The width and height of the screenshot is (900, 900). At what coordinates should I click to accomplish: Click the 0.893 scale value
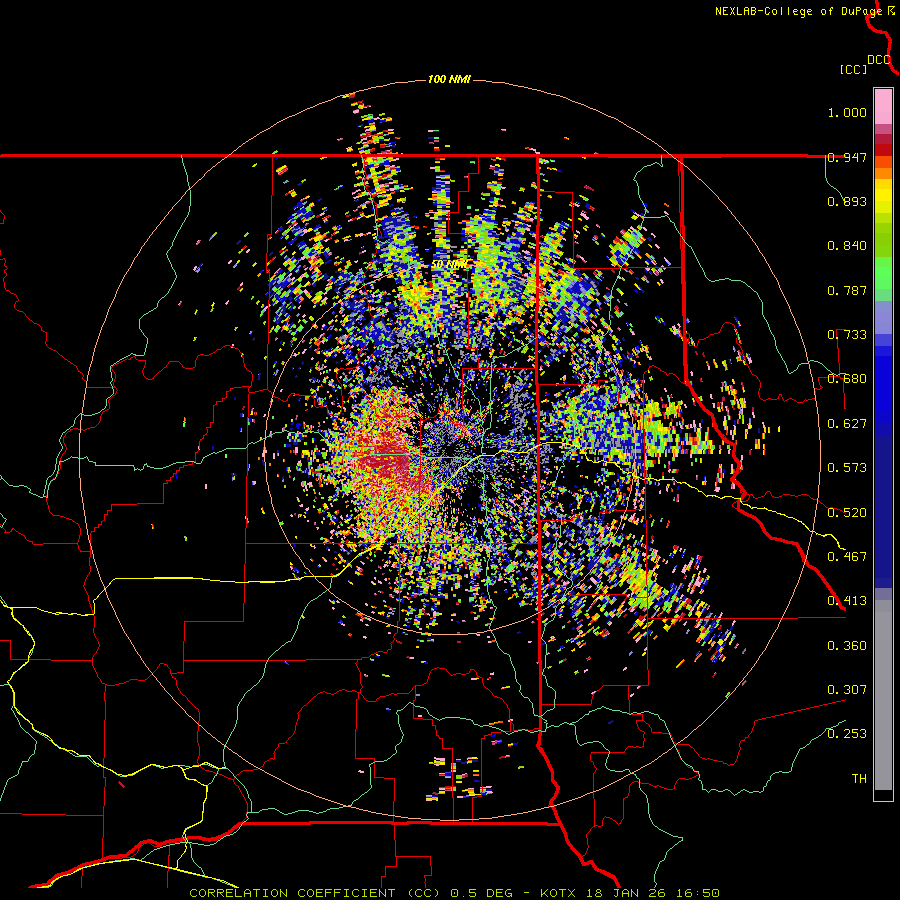coord(847,201)
